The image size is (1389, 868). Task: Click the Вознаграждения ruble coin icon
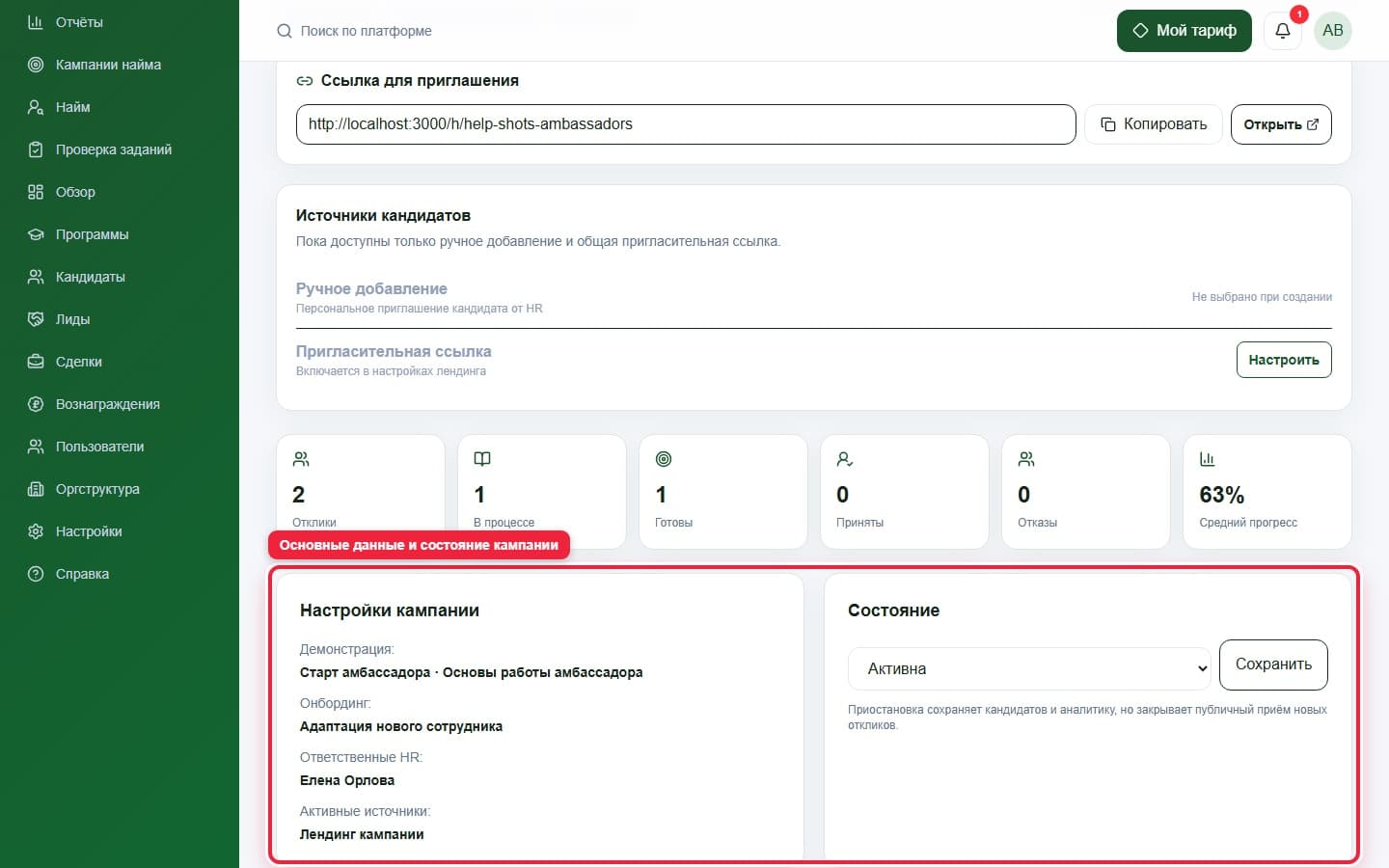pos(36,404)
